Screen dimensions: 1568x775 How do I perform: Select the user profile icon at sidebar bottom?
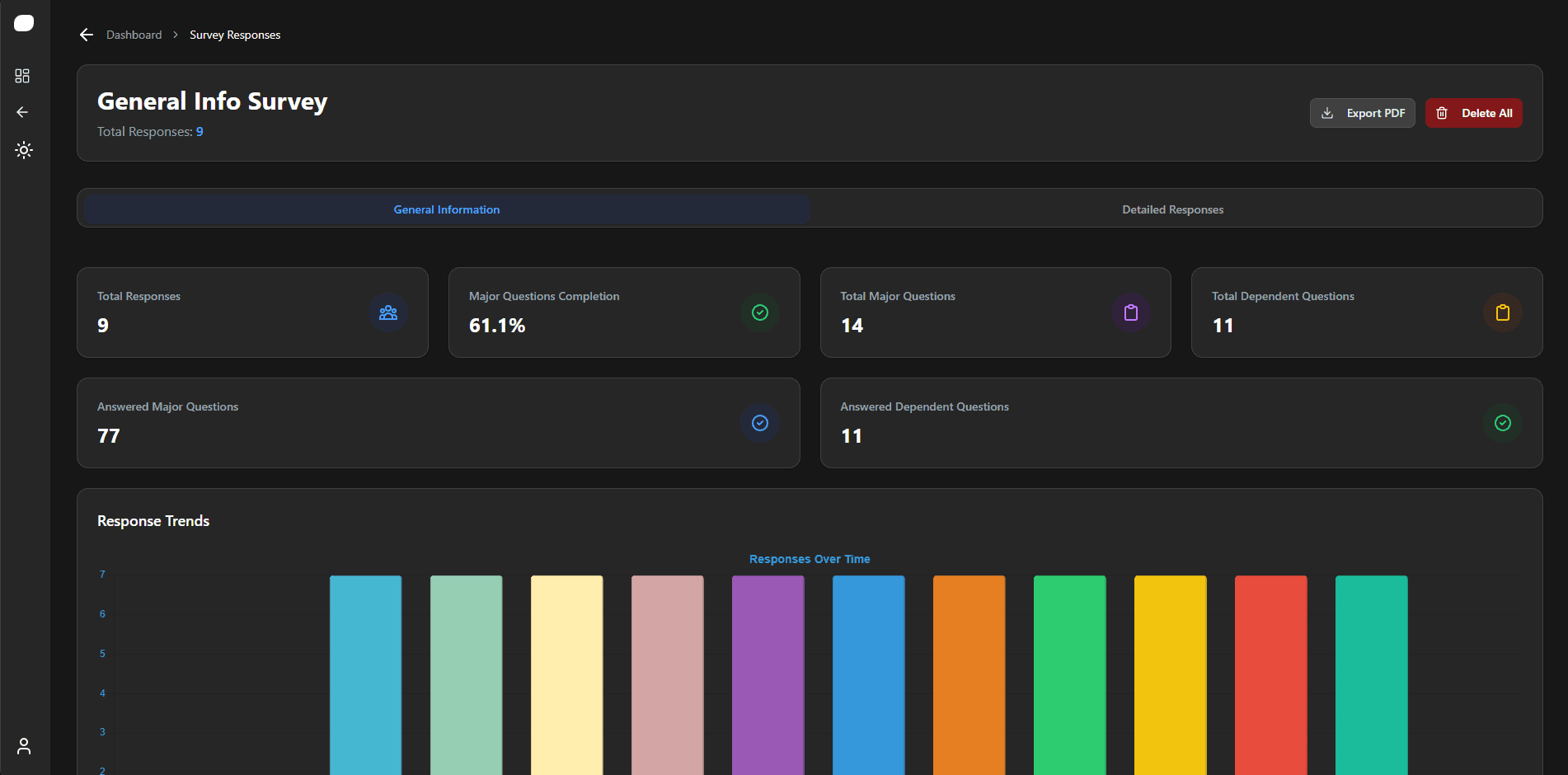coord(22,746)
